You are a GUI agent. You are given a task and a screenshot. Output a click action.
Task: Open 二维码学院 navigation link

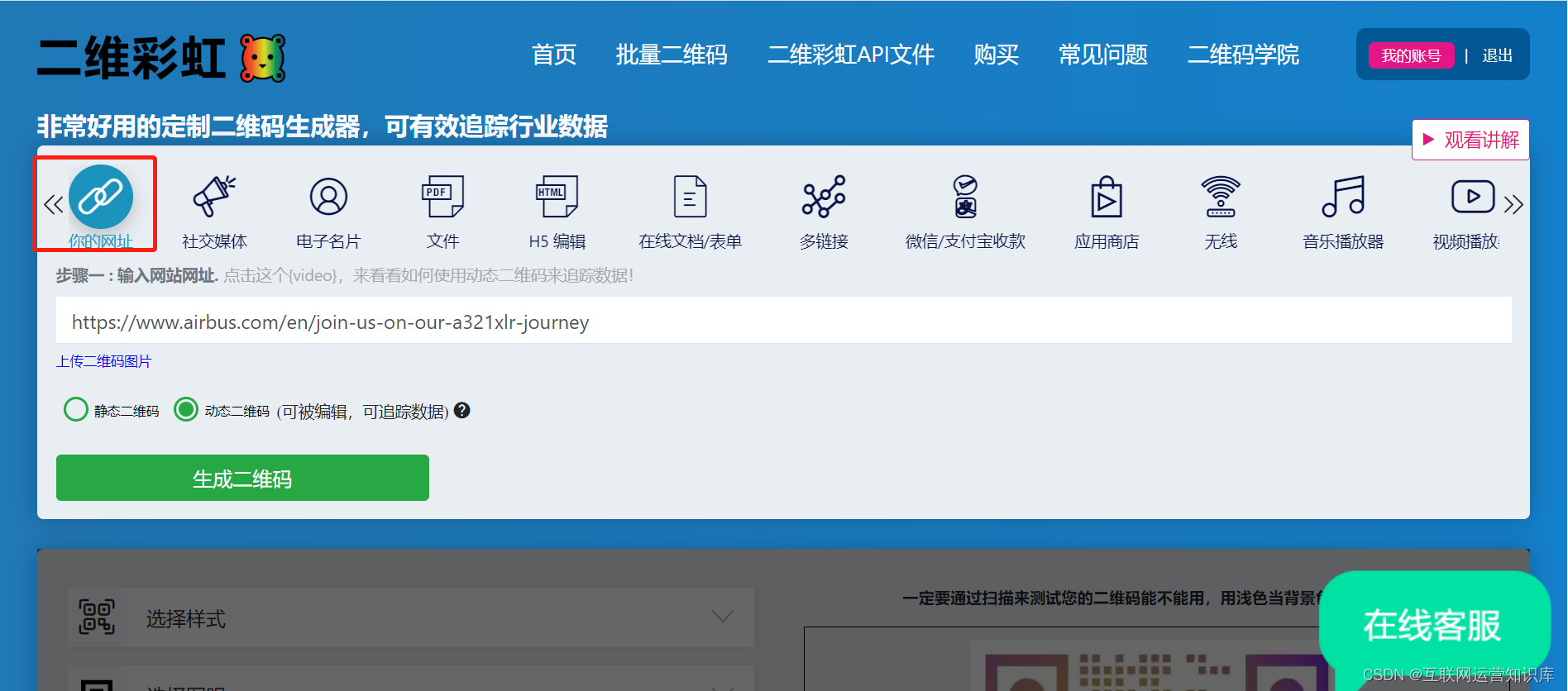(x=1243, y=55)
